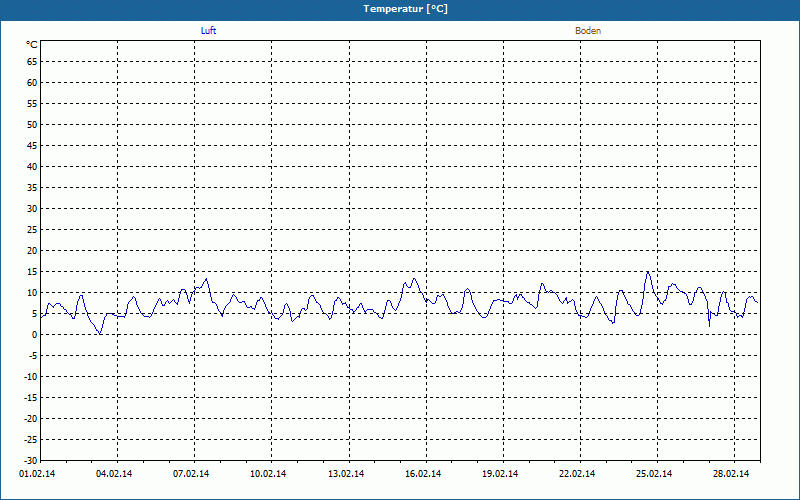Click the 28.02.14 date label
Viewport: 800px width, 500px height.
[x=731, y=473]
